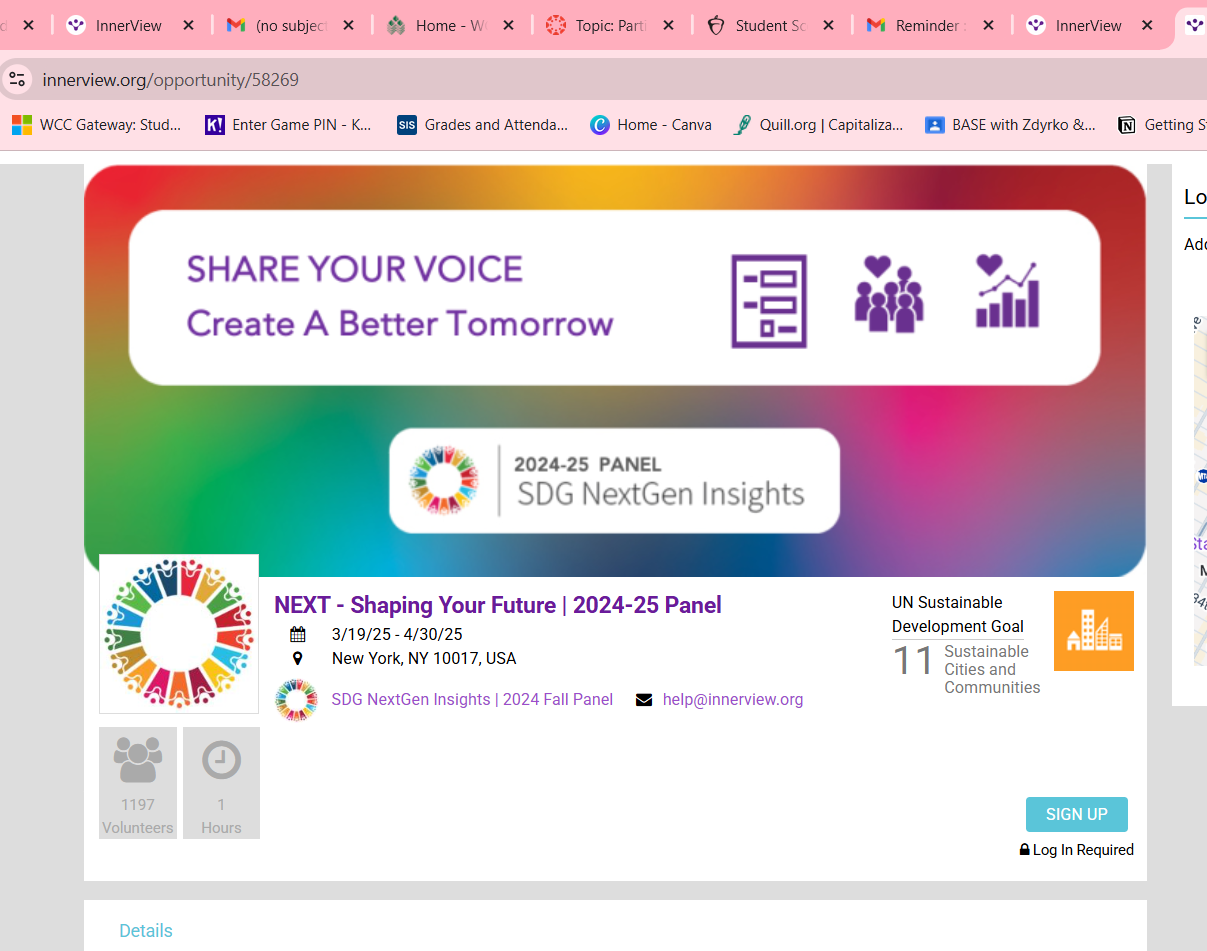Click the people with heart banner icon
The width and height of the screenshot is (1207, 951).
coord(889,294)
